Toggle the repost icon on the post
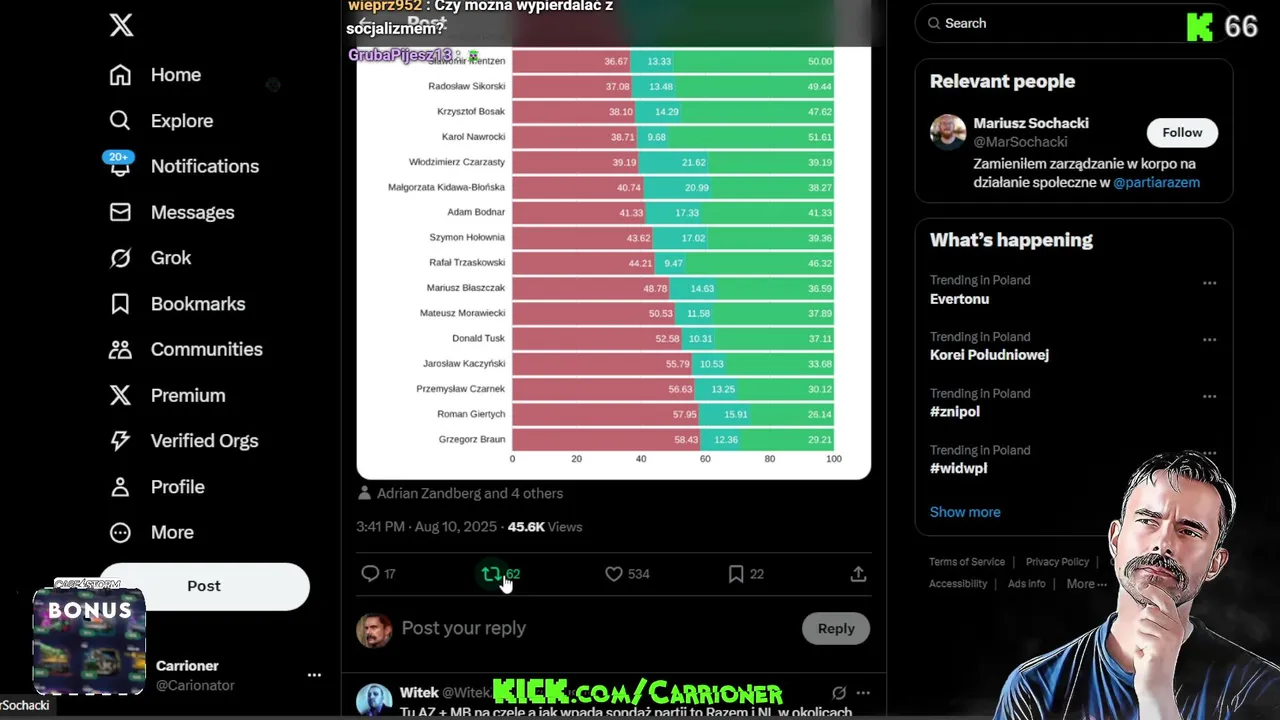 click(x=491, y=574)
